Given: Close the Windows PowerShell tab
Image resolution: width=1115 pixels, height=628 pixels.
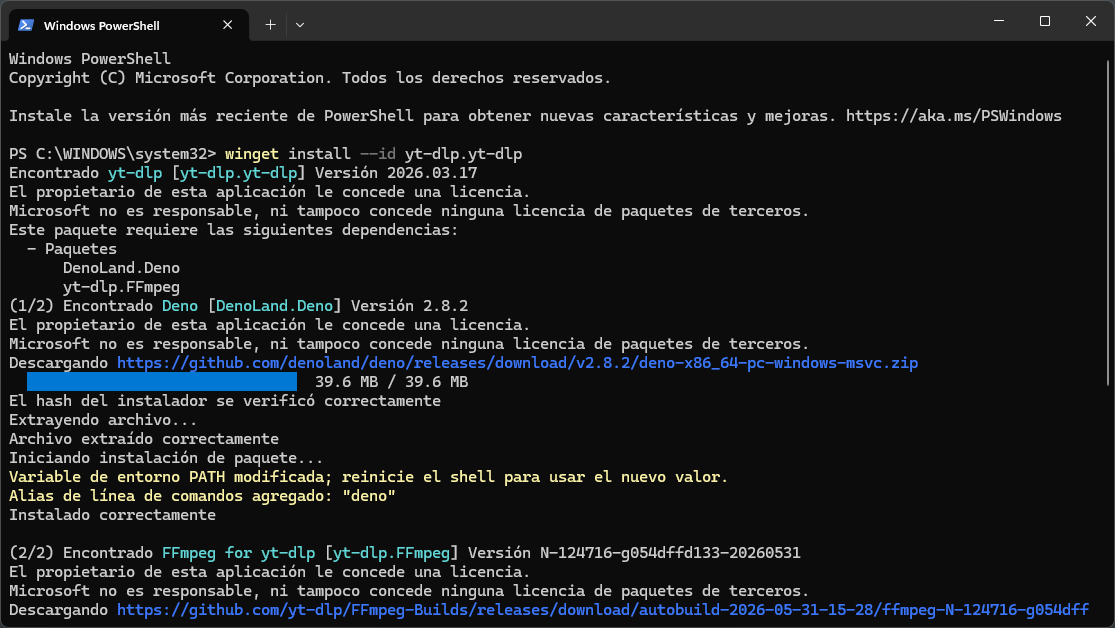Looking at the screenshot, I should pos(228,25).
